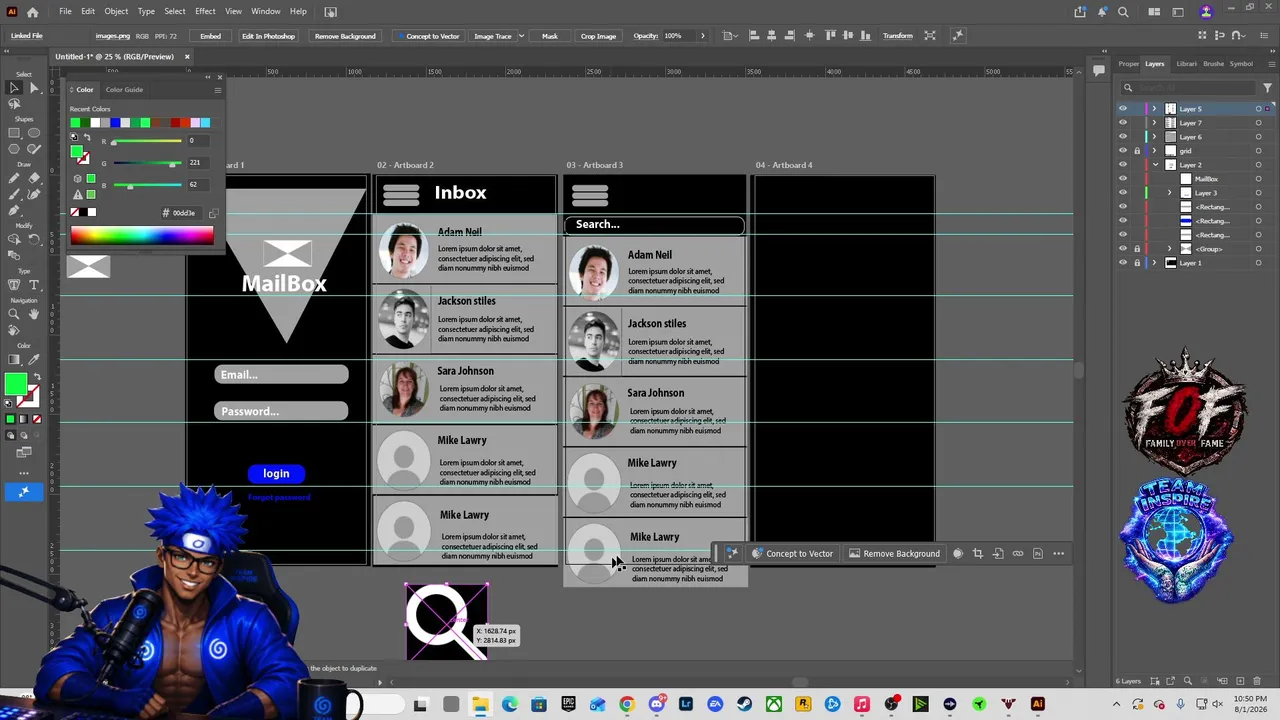Viewport: 1280px width, 720px height.
Task: Toggle visibility of Layer 2
Action: tap(1122, 165)
